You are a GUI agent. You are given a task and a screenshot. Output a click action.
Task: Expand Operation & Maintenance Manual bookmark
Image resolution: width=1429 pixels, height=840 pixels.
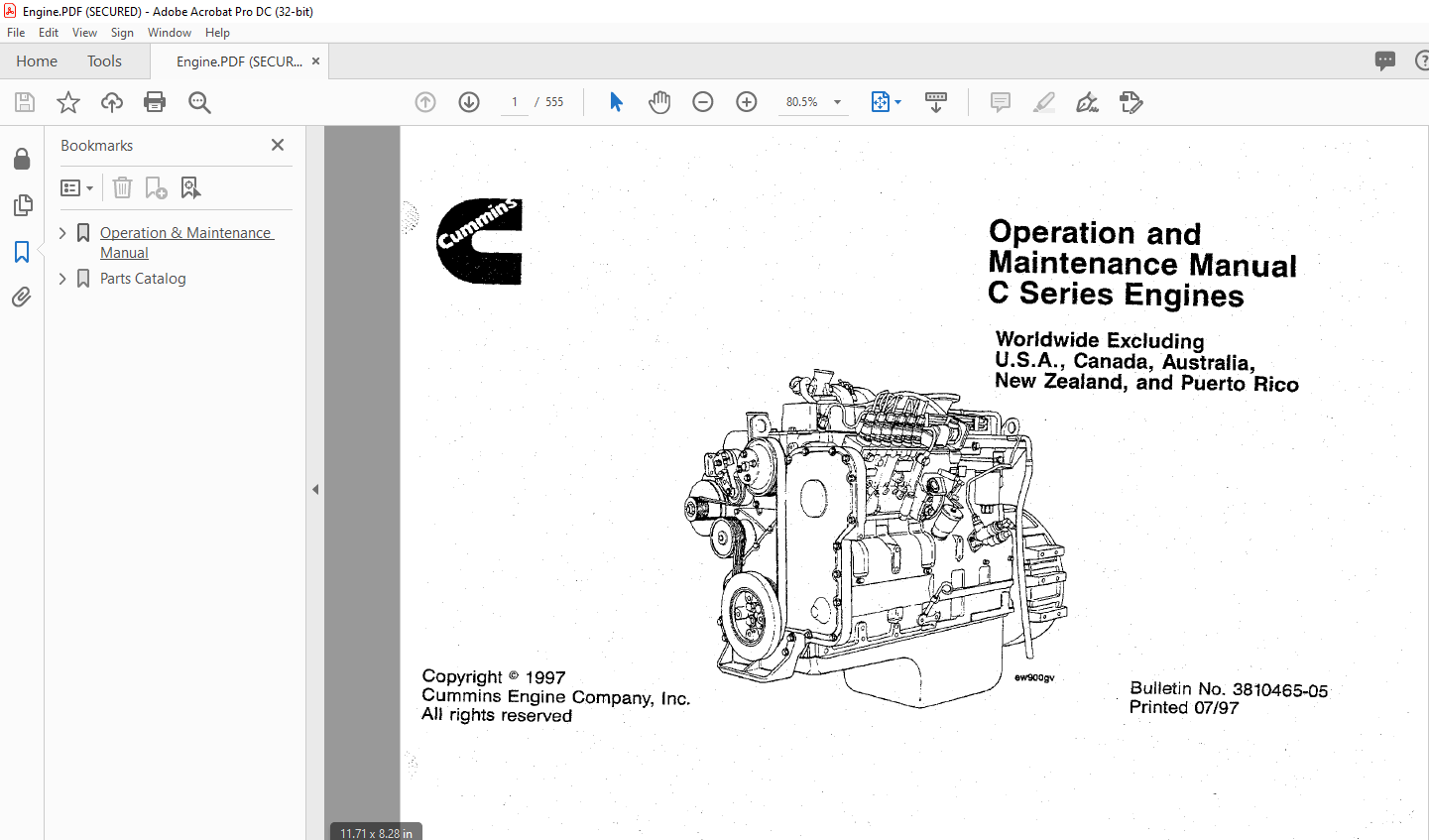click(x=62, y=233)
